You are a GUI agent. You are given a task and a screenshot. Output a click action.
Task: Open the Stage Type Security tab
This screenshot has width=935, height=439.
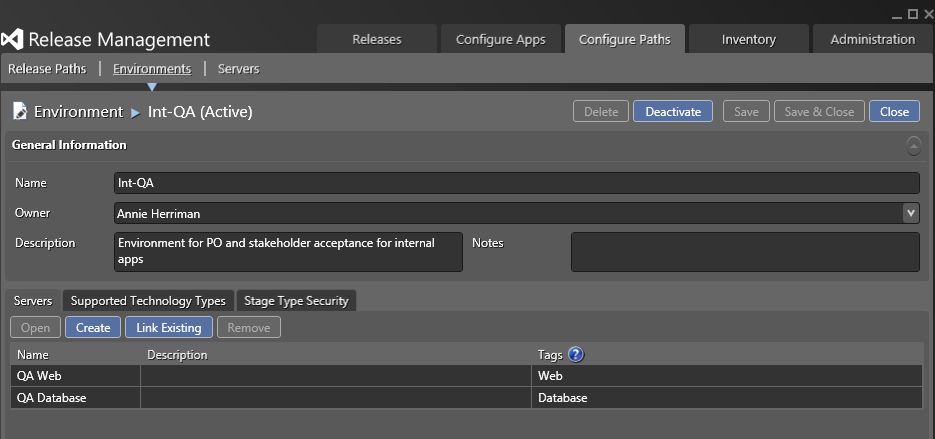pyautogui.click(x=297, y=300)
